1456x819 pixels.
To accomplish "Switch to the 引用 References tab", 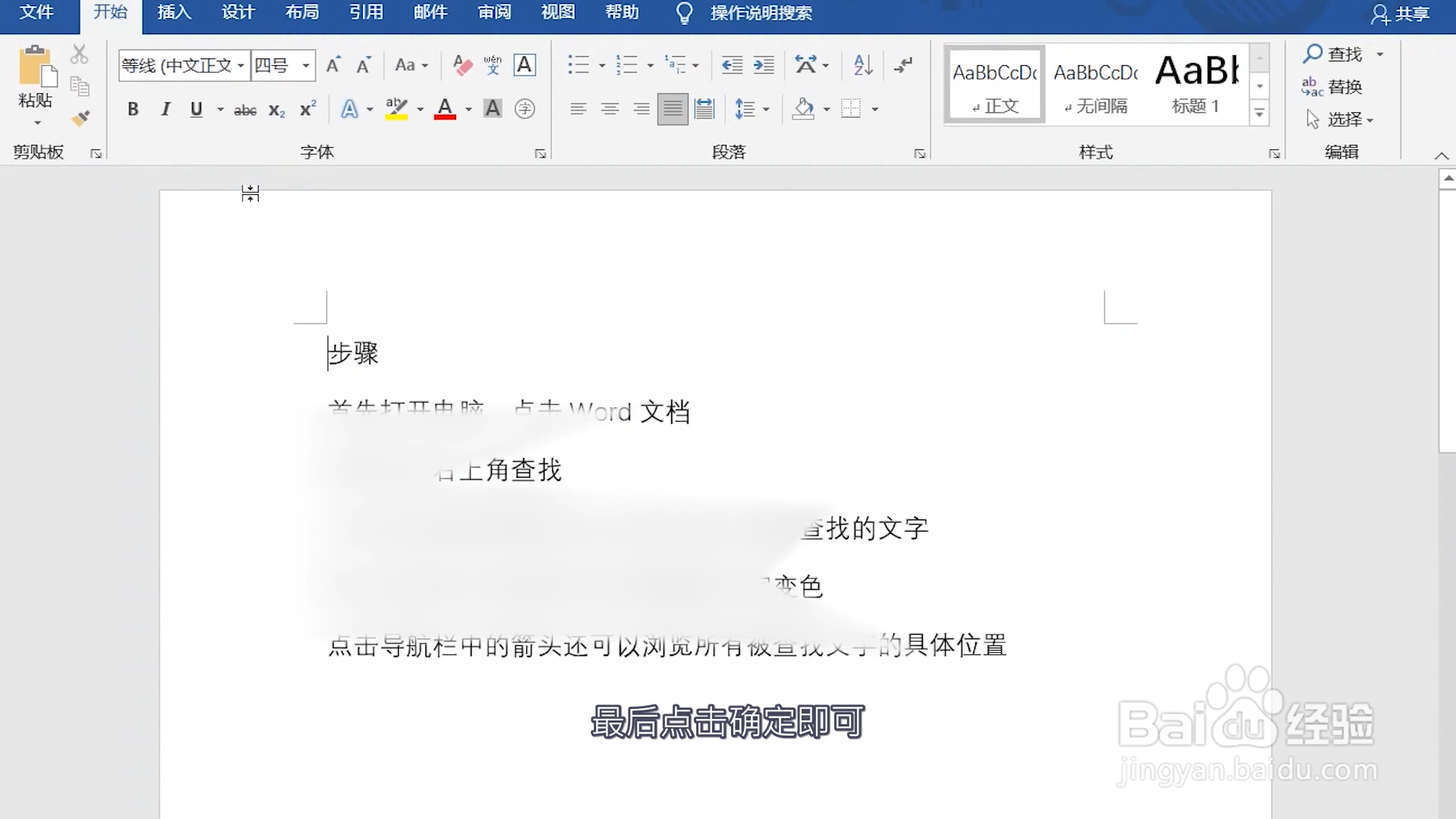I will pos(366,13).
